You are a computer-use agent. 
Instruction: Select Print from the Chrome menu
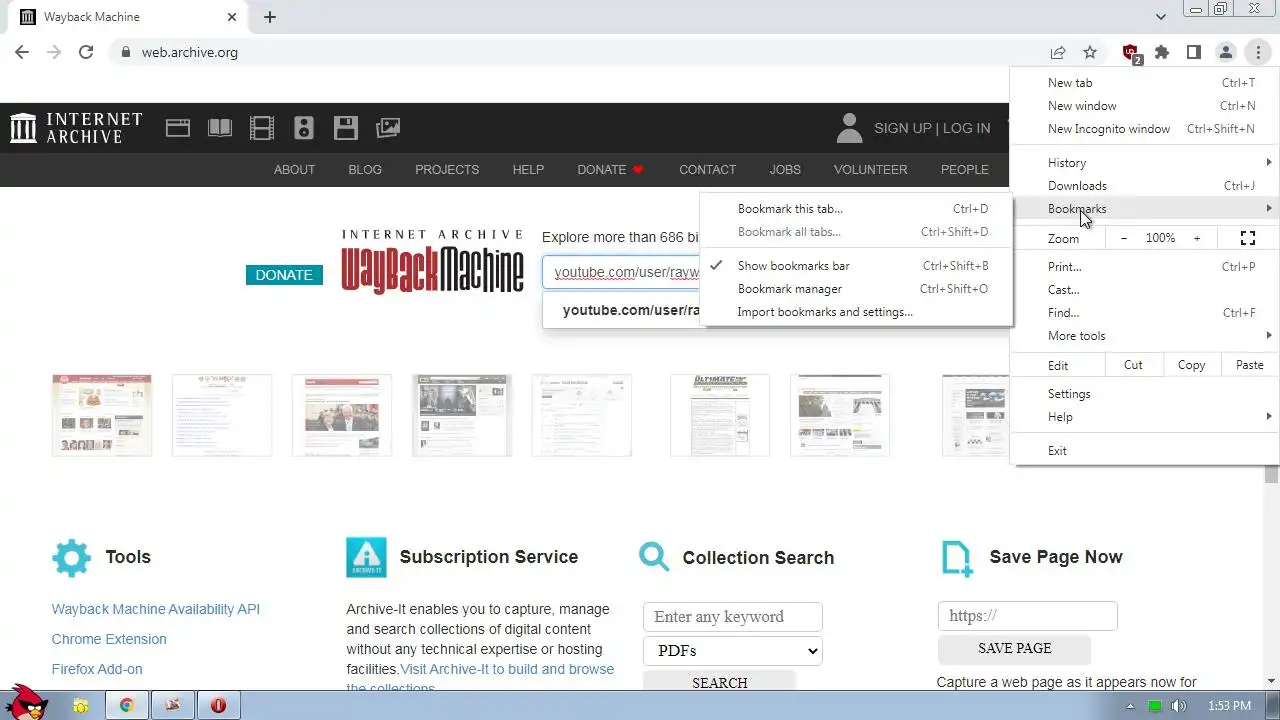pyautogui.click(x=1144, y=267)
